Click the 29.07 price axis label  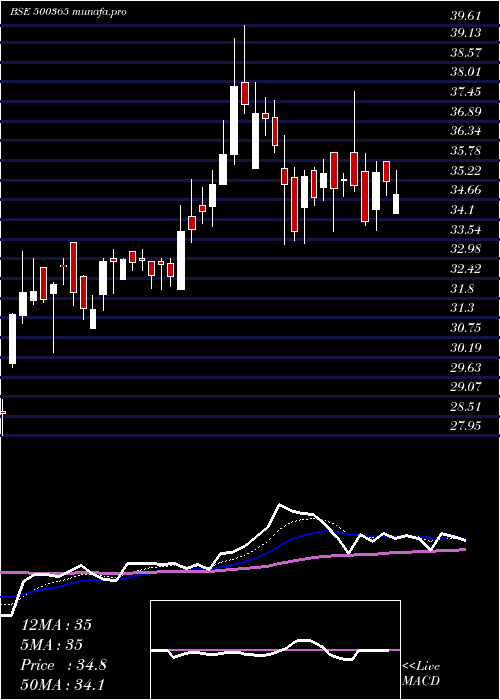click(x=466, y=386)
